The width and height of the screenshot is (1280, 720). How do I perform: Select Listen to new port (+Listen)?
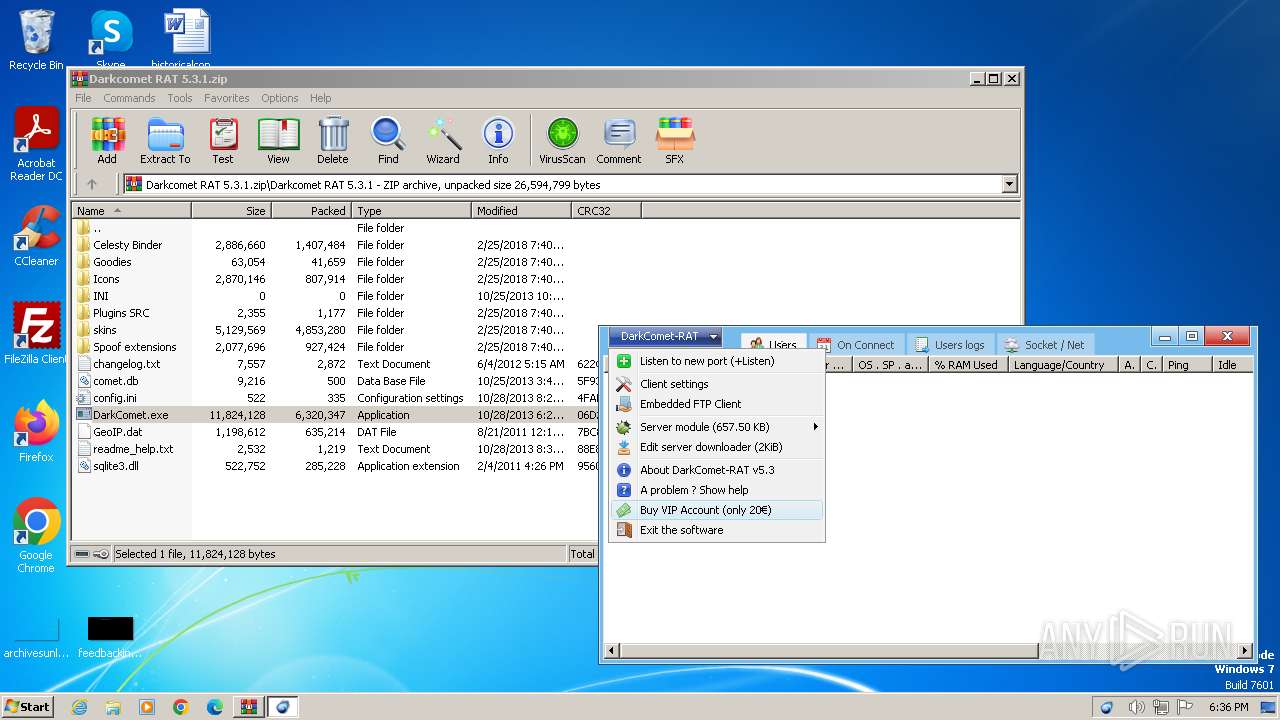717,361
